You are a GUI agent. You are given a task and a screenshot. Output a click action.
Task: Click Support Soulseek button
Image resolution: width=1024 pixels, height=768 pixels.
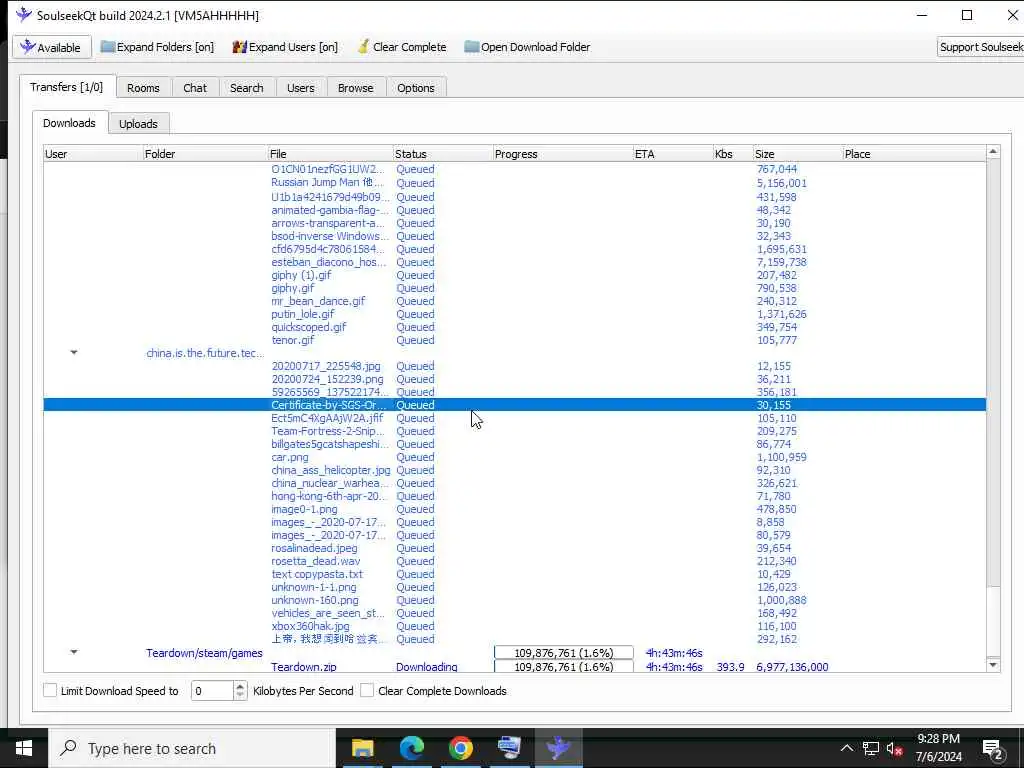980,47
